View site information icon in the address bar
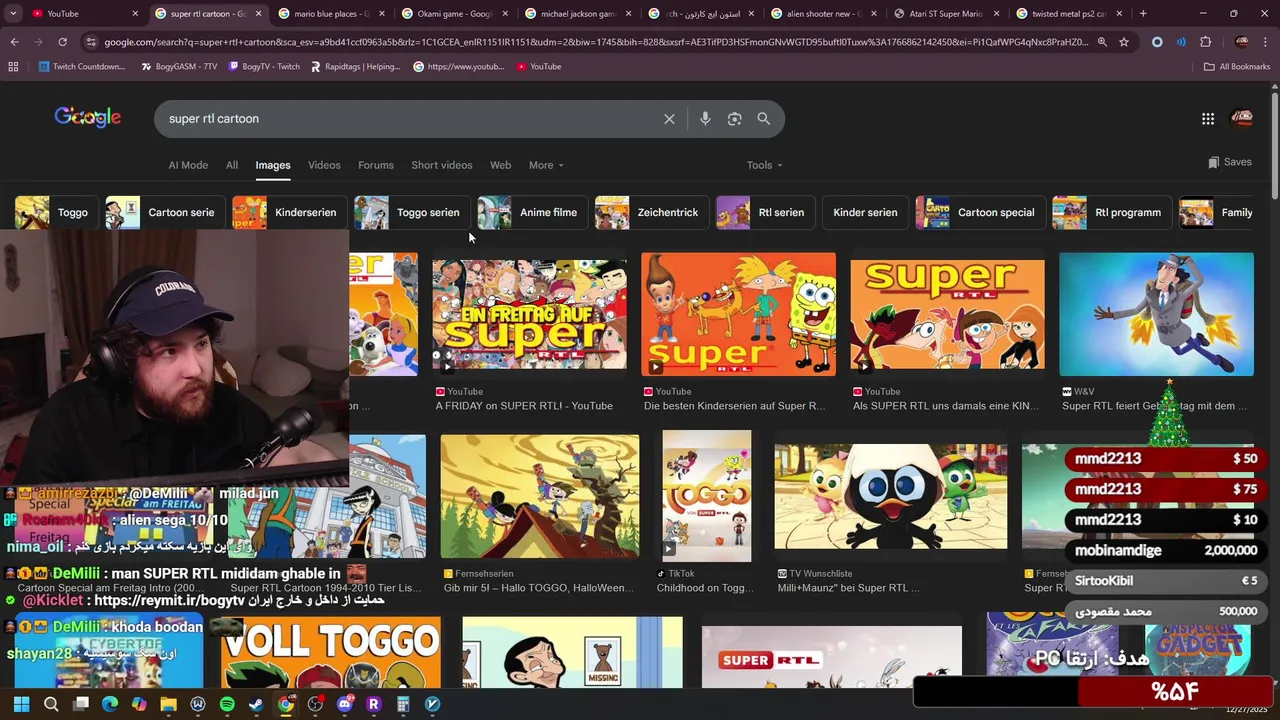This screenshot has width=1280, height=720. tap(92, 42)
